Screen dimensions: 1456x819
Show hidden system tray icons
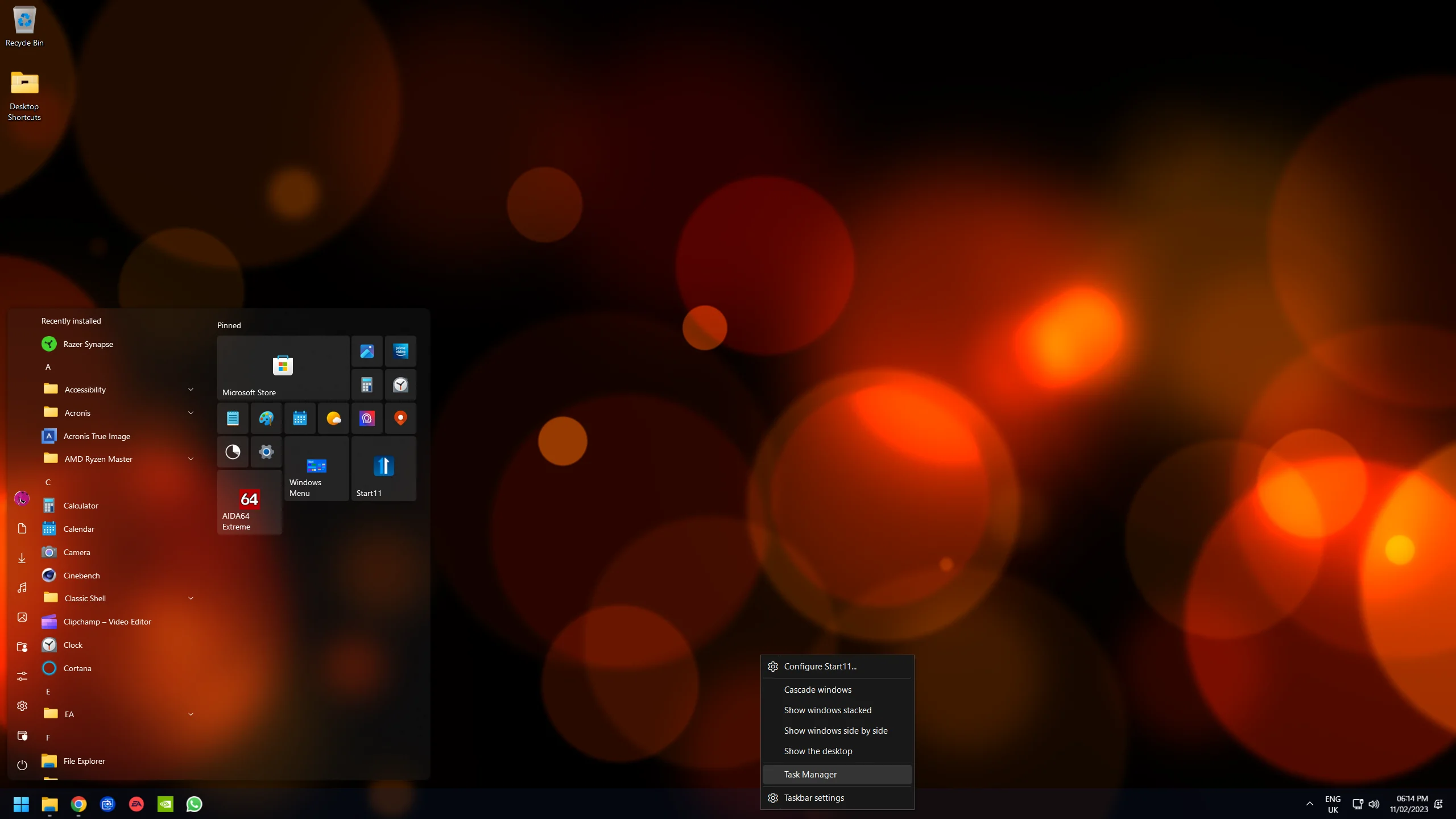click(x=1309, y=804)
